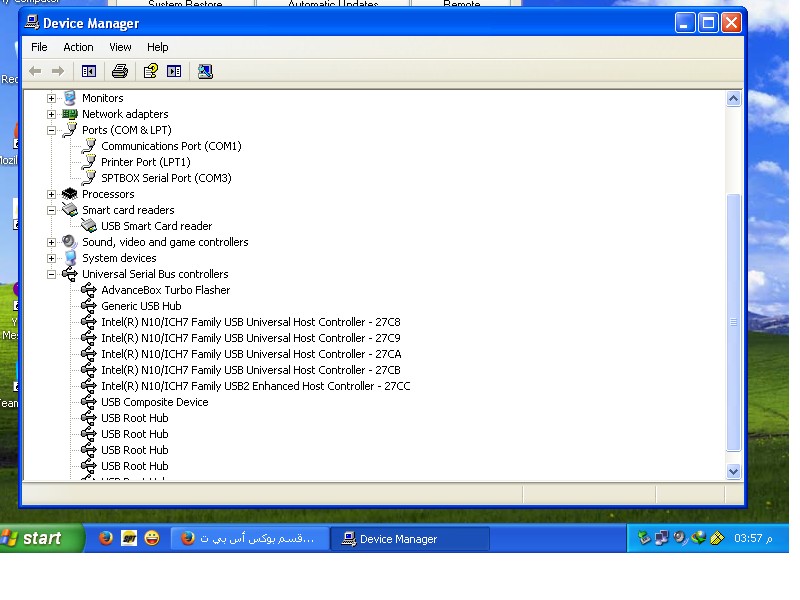The image size is (800, 600).
Task: Select SPTBOX Serial Port (COM3)
Action: pyautogui.click(x=166, y=178)
